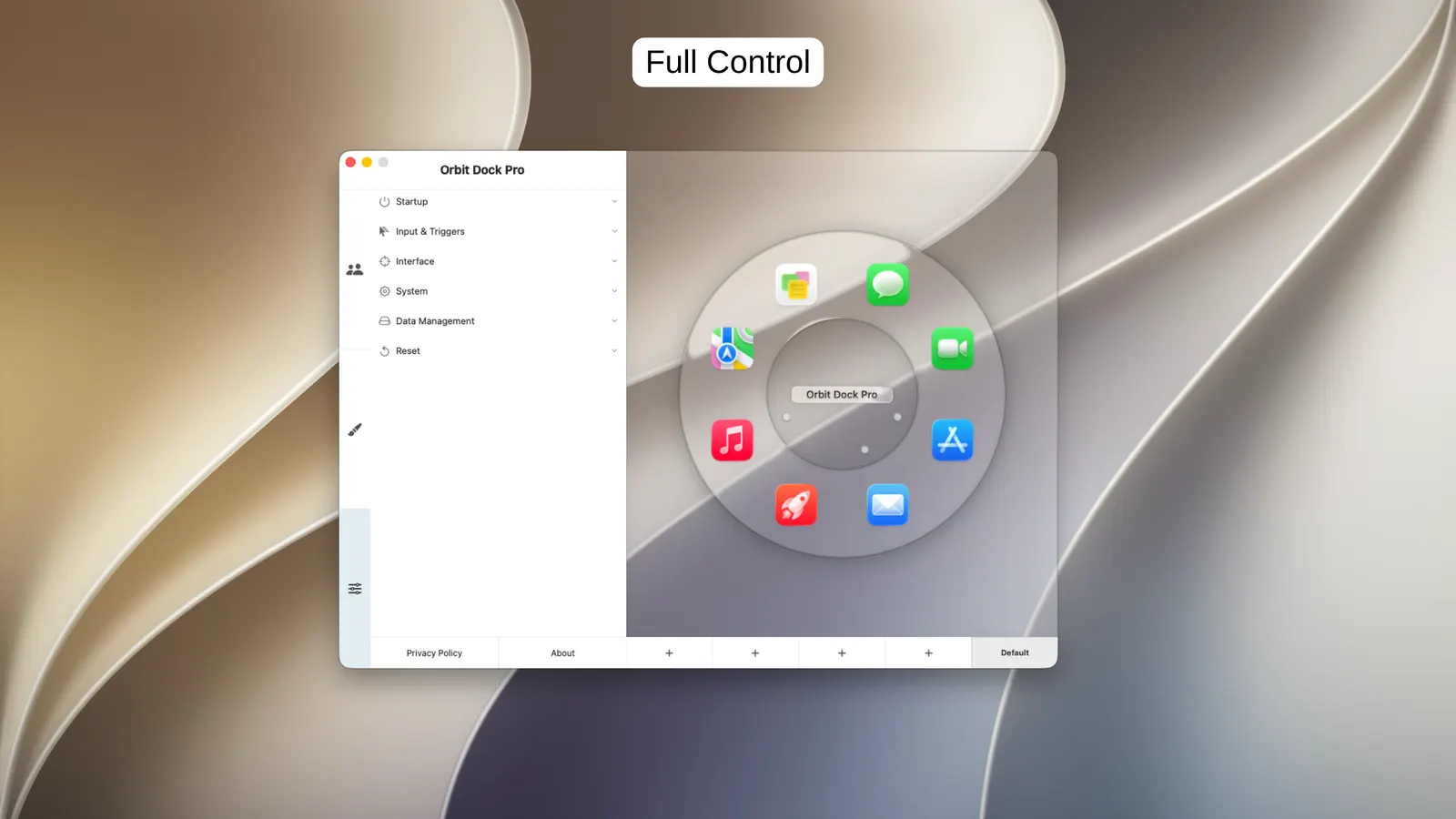This screenshot has width=1456, height=819.
Task: Expand the Input & Triggers section
Action: pyautogui.click(x=498, y=231)
